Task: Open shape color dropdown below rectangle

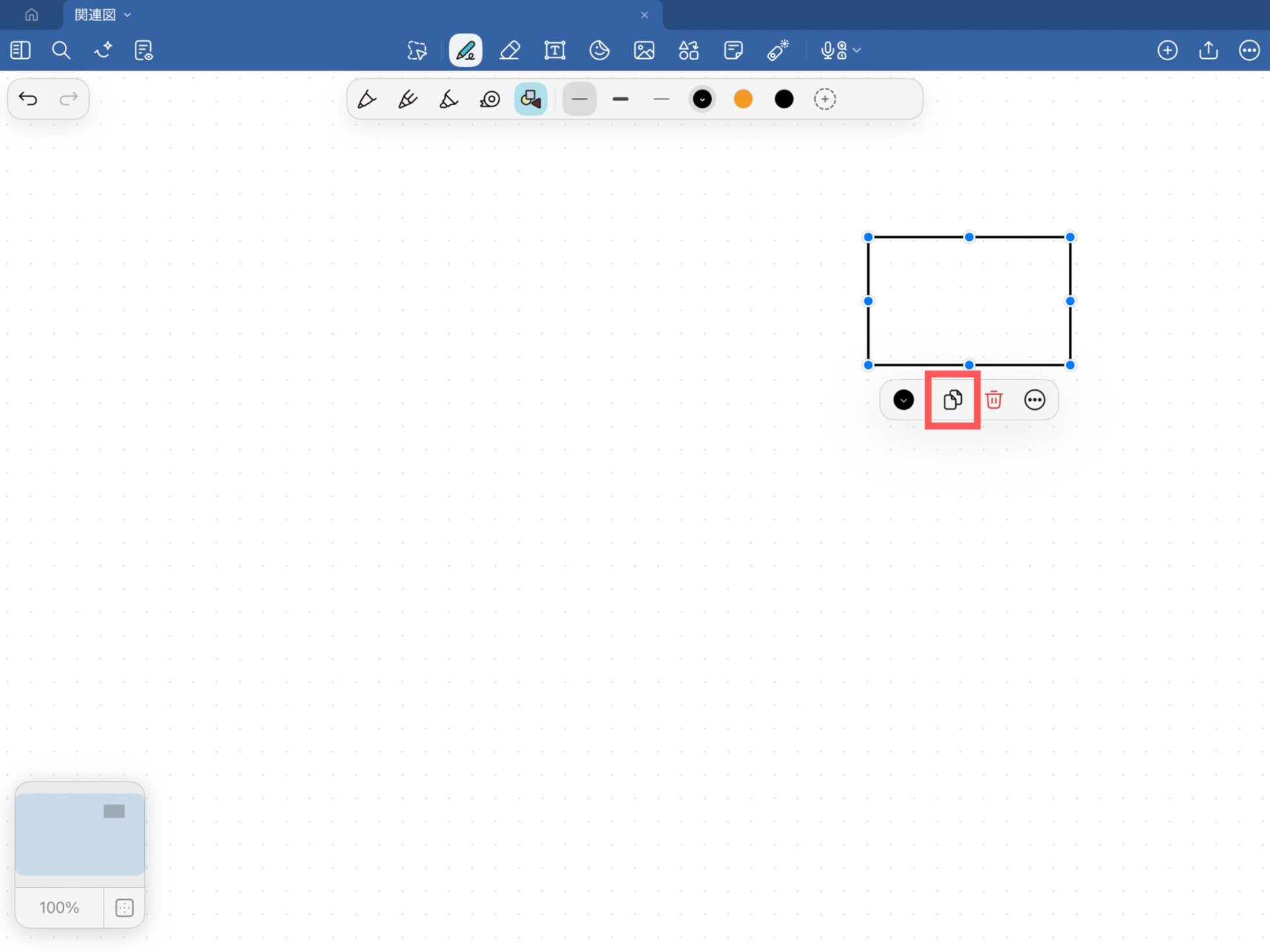Action: (x=904, y=400)
